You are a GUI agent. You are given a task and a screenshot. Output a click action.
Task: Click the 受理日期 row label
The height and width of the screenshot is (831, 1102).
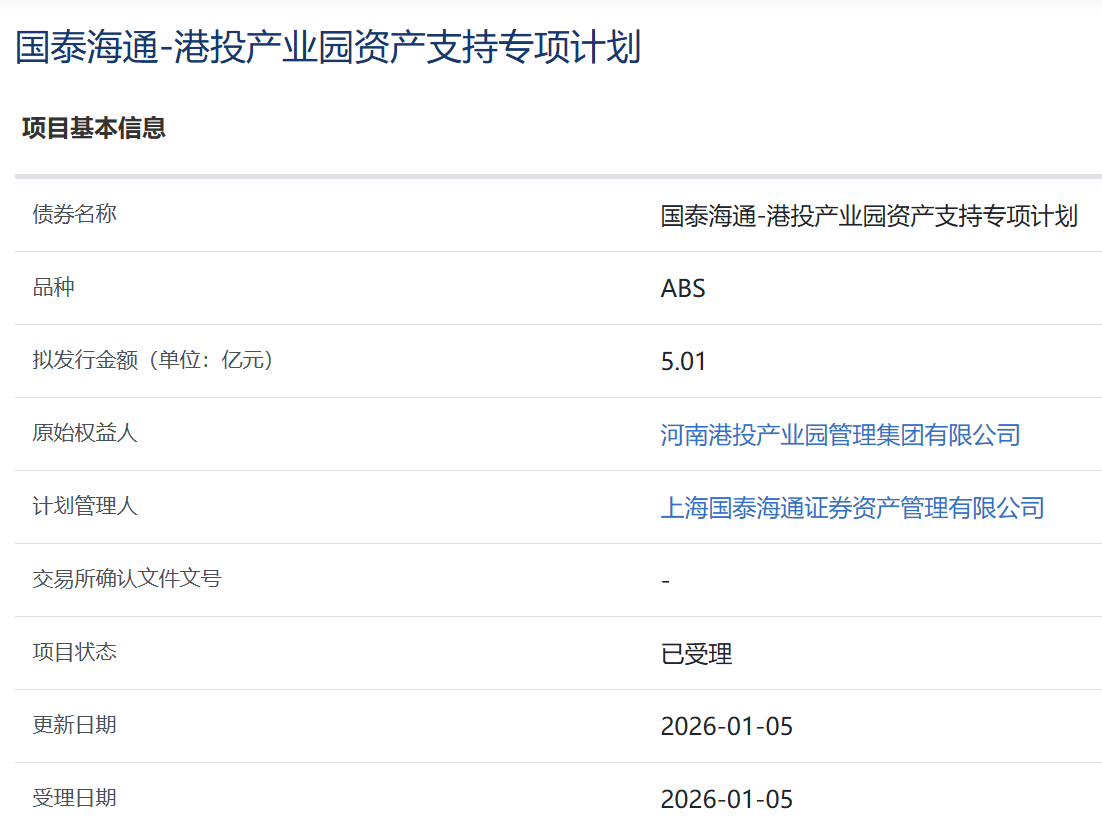tap(75, 798)
